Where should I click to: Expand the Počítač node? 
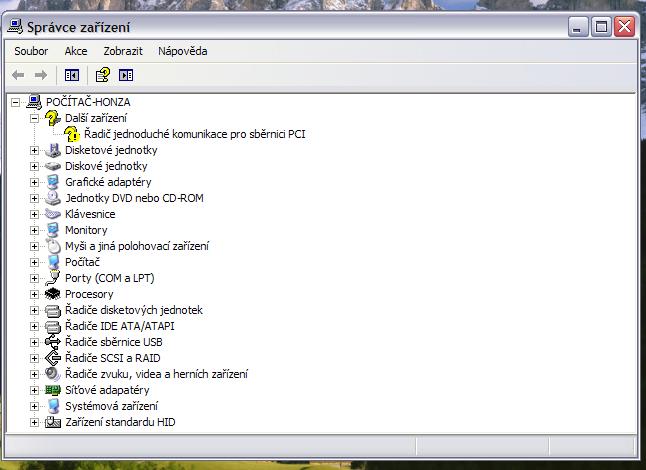(x=34, y=262)
